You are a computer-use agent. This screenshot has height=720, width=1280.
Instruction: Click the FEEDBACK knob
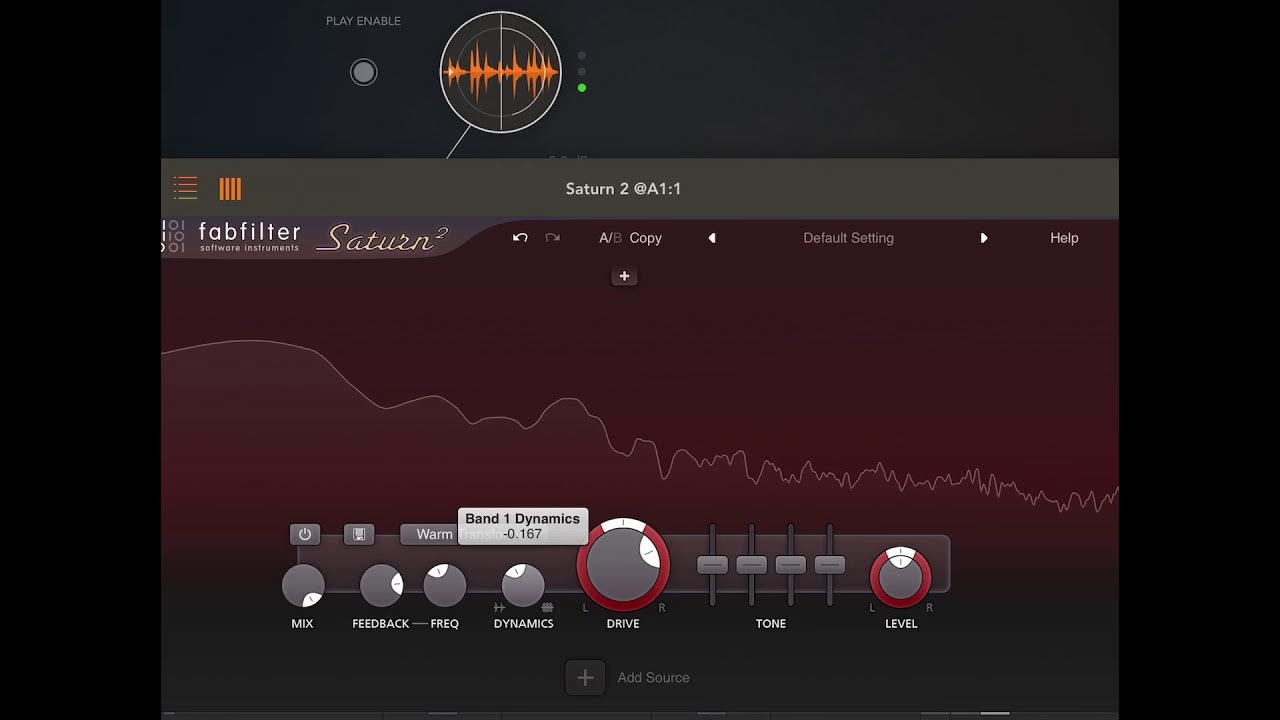click(381, 586)
